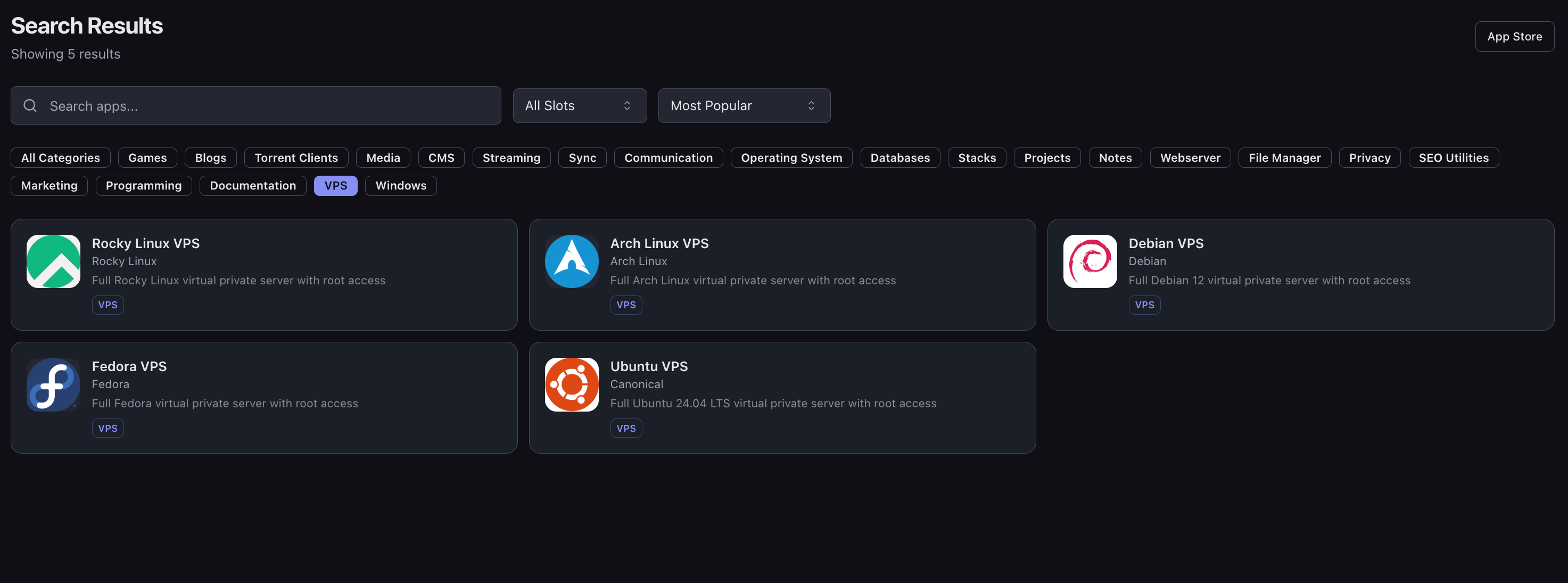Filter by File Manager category
The image size is (1568, 583).
(x=1284, y=158)
